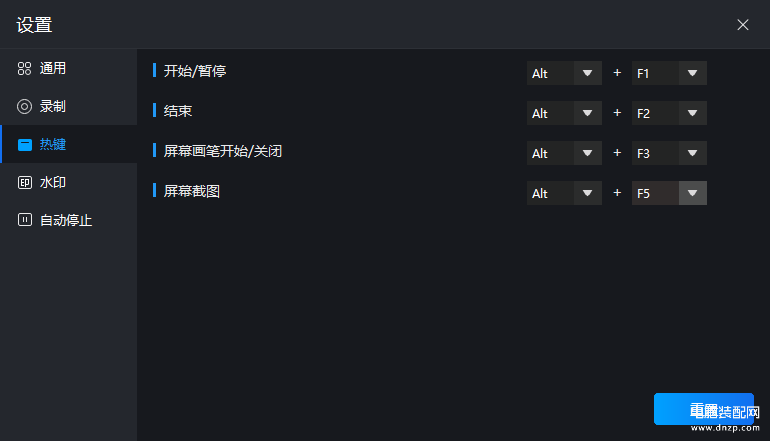Click the 自动停止 auto-stop pause icon
The image size is (770, 441).
[x=25, y=220]
